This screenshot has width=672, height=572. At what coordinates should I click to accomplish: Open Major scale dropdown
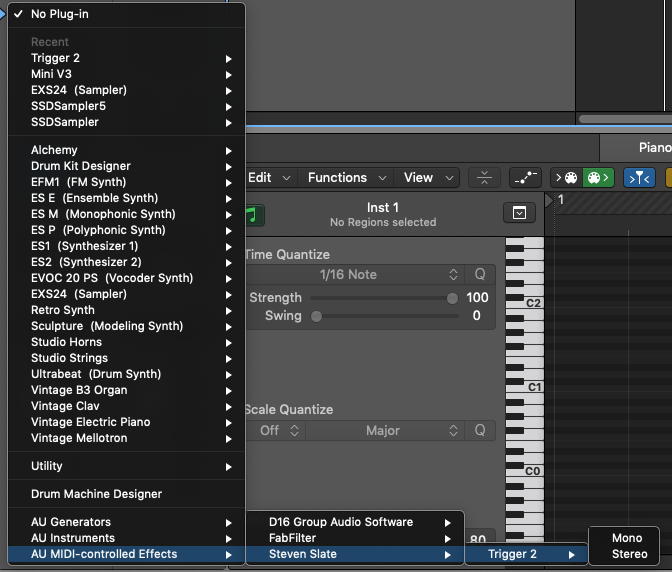pos(385,431)
